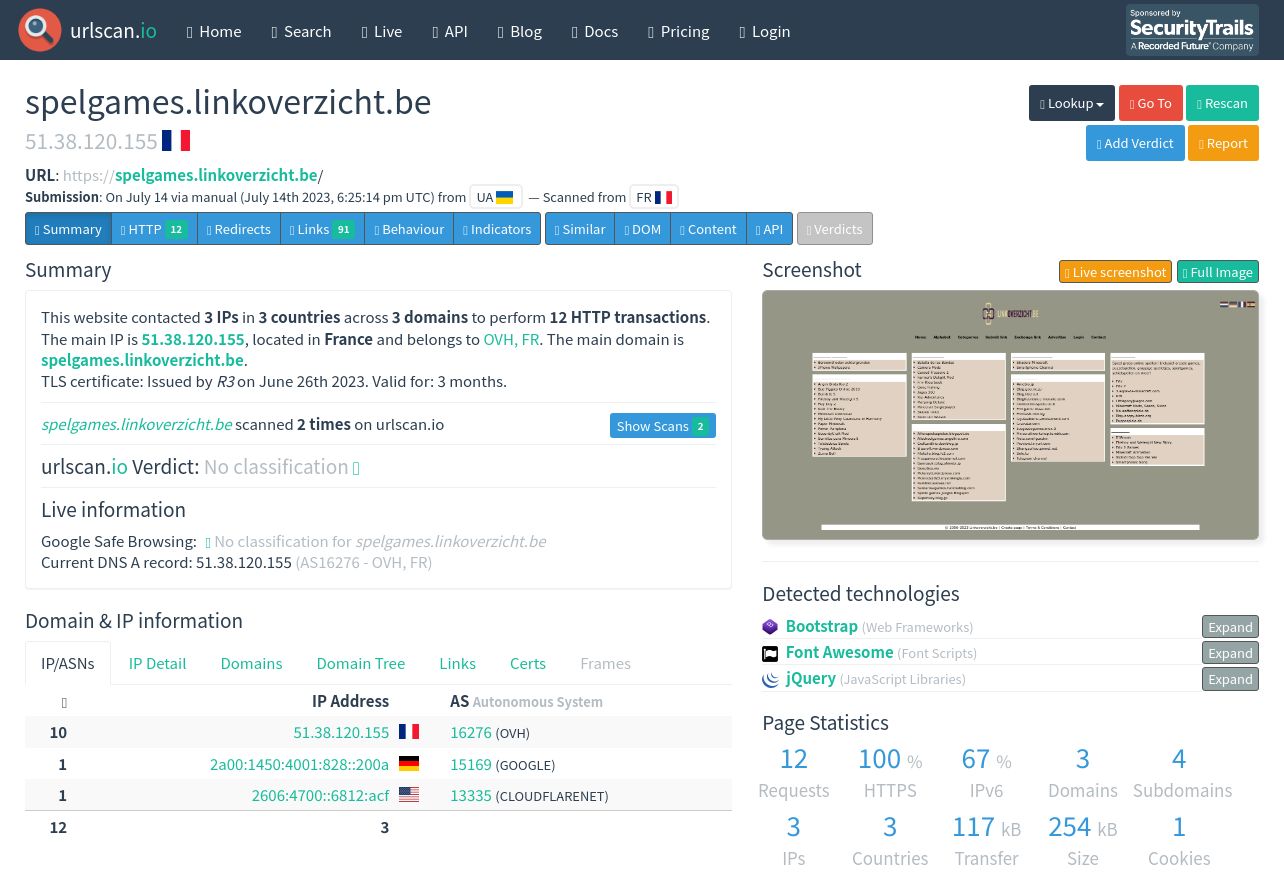Screen dimensions: 1284x879
Task: Expand the Font Awesome technology details
Action: click(x=1230, y=653)
